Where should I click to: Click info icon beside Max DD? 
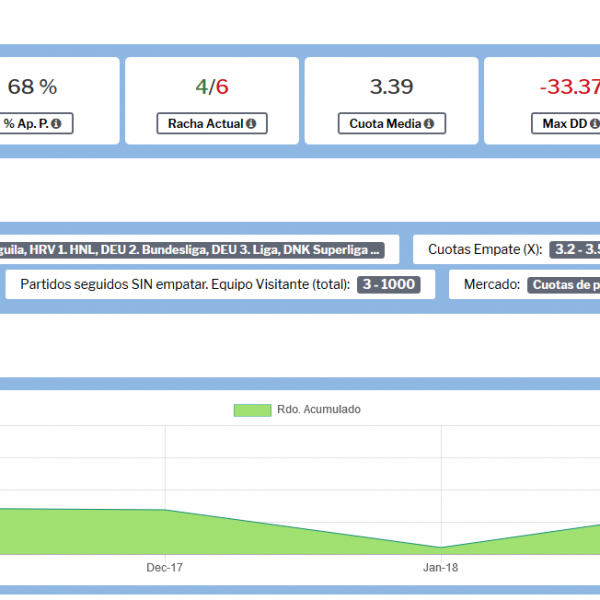595,124
